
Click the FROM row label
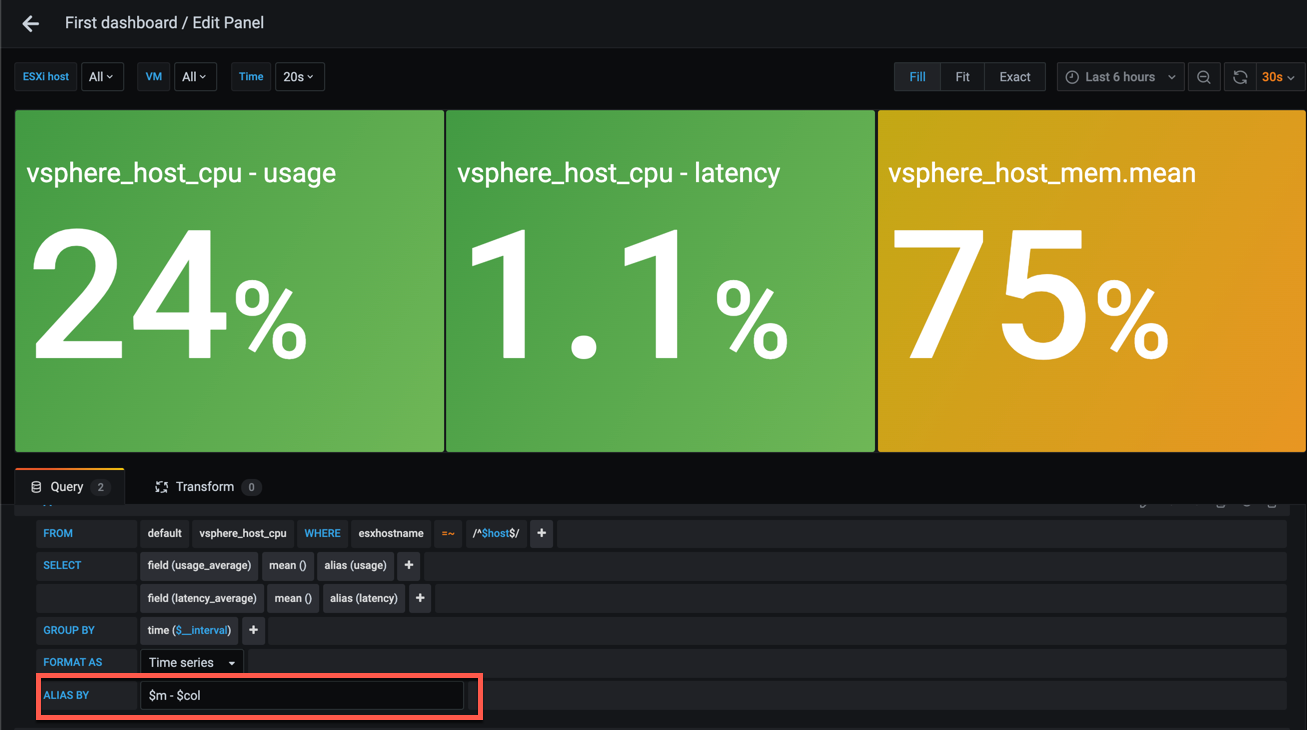click(x=87, y=534)
